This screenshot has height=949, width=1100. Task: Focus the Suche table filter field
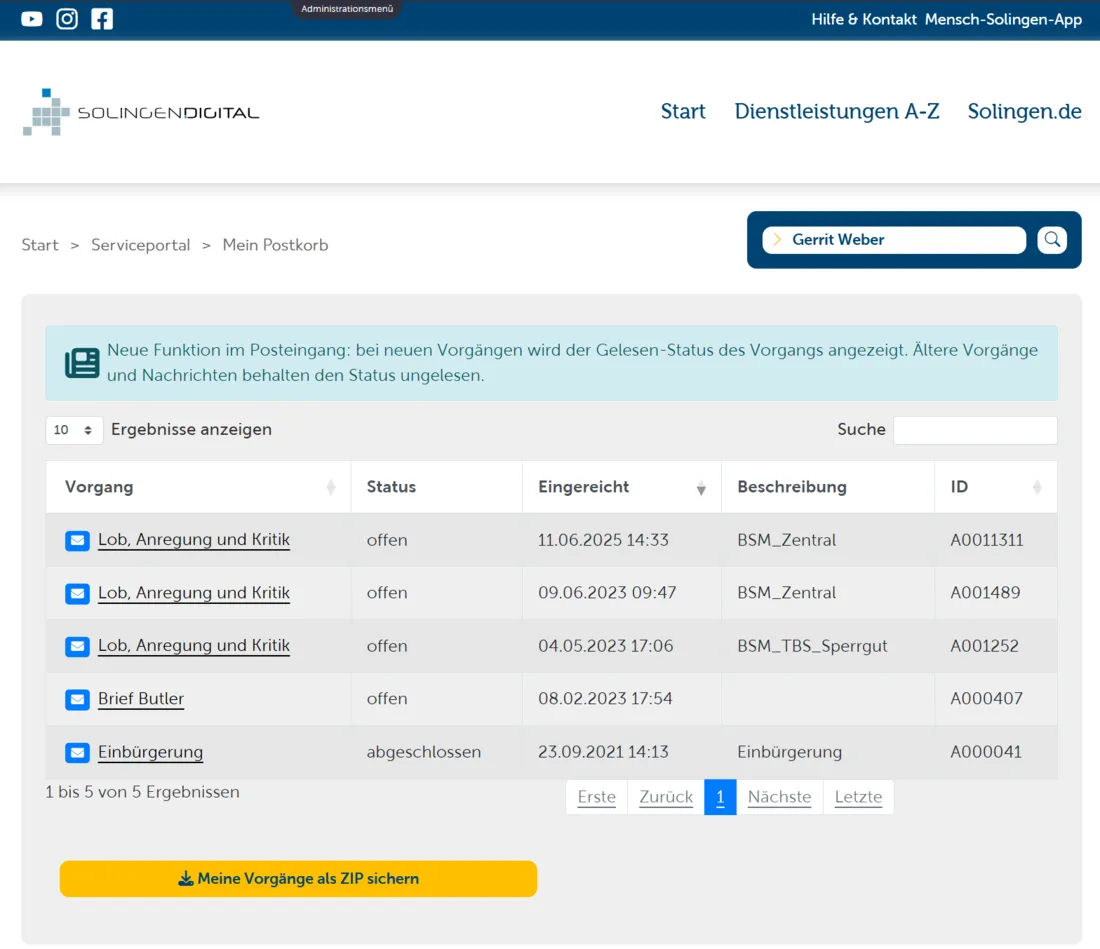975,430
